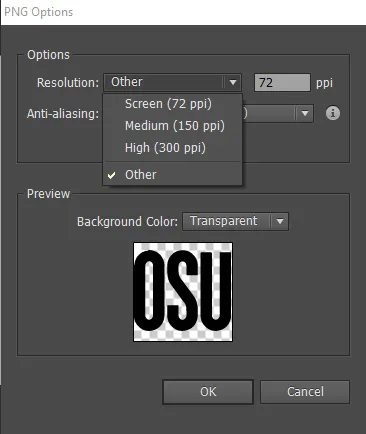Collapse the Resolution dropdown arrow
The image size is (366, 434).
(233, 82)
